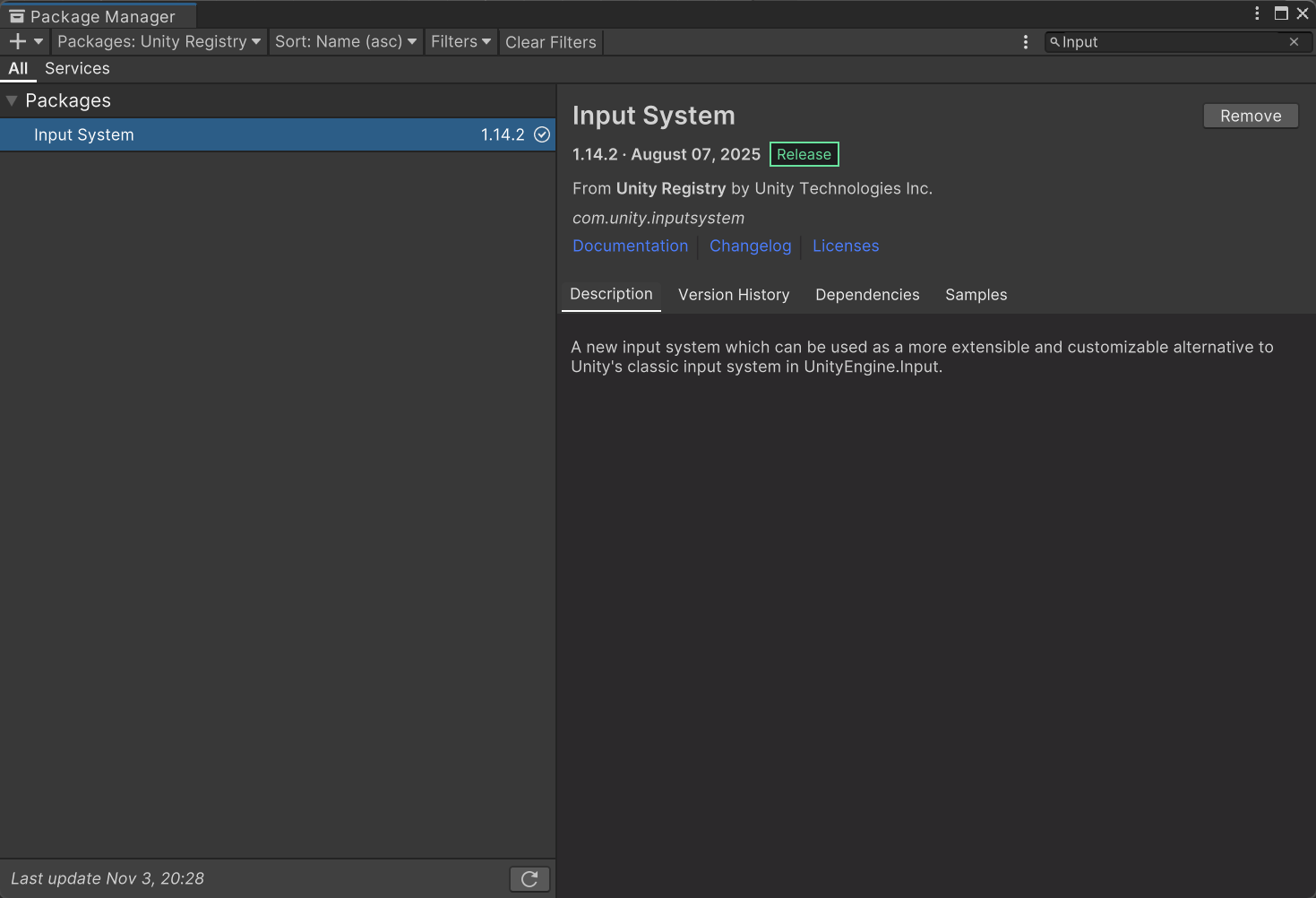Viewport: 1316px width, 898px height.
Task: Remove the Input System package
Action: pos(1250,116)
